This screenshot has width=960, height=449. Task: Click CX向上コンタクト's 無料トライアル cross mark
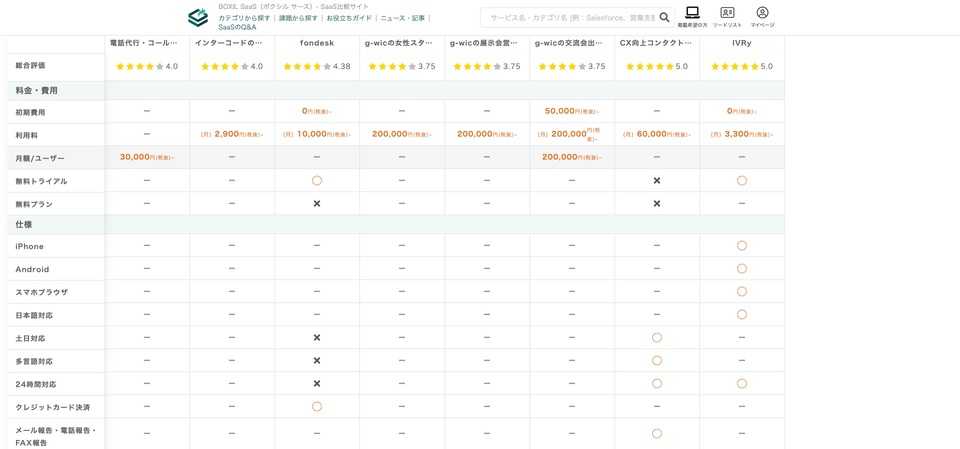(x=656, y=180)
